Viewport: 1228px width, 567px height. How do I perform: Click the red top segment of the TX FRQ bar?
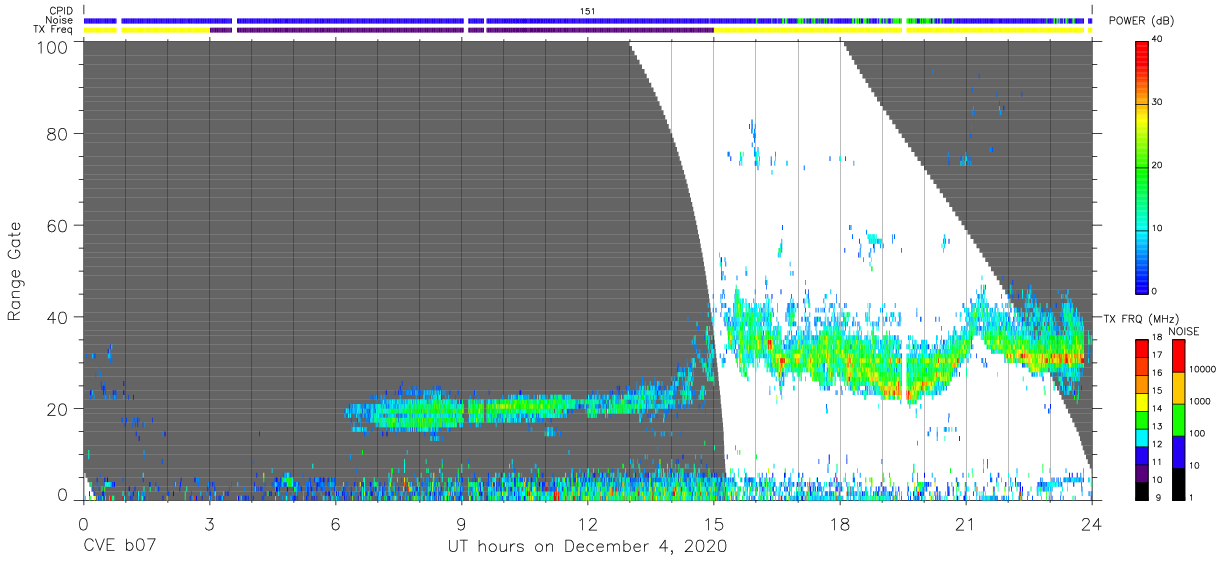tap(1141, 348)
